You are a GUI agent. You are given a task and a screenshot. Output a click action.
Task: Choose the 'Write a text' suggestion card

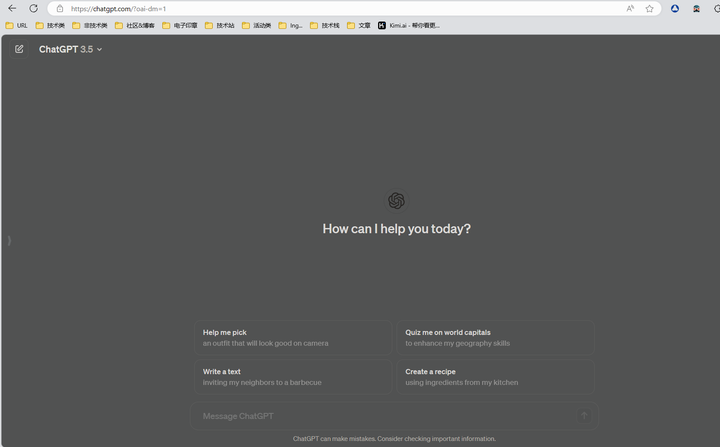pos(292,377)
